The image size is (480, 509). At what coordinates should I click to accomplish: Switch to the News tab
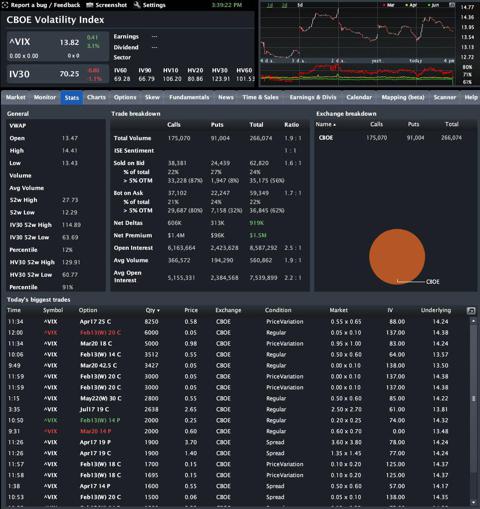coord(226,97)
